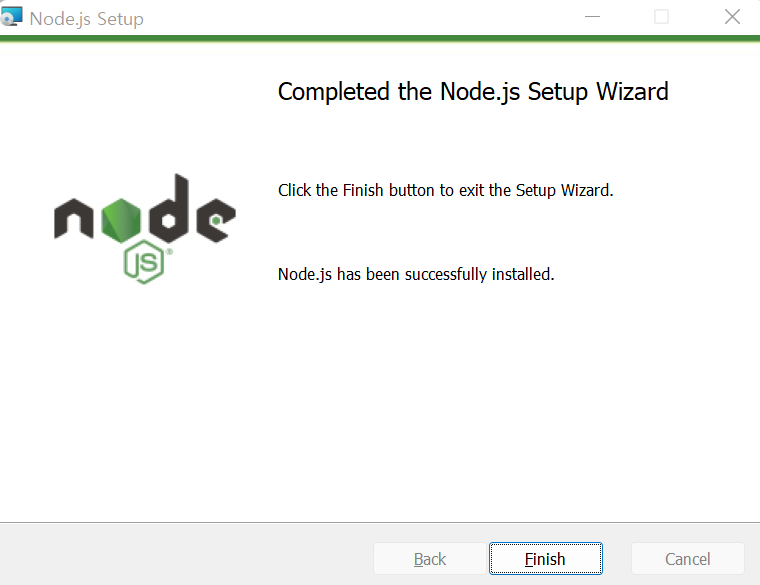This screenshot has height=585, width=760.
Task: Click the "Node.js has been successfully installed" message
Action: click(x=416, y=274)
